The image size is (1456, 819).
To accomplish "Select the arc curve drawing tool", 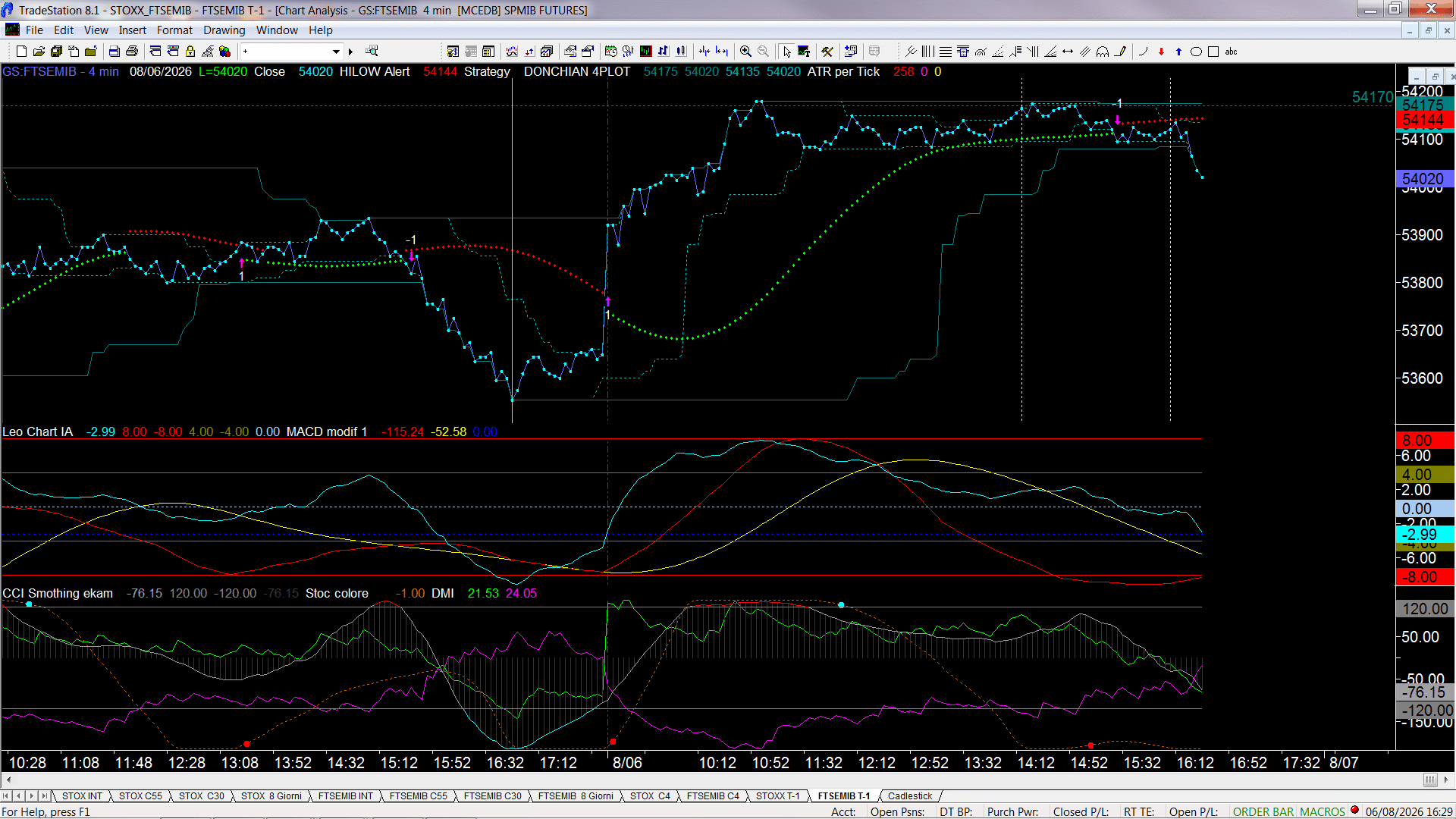I will coord(1144,52).
